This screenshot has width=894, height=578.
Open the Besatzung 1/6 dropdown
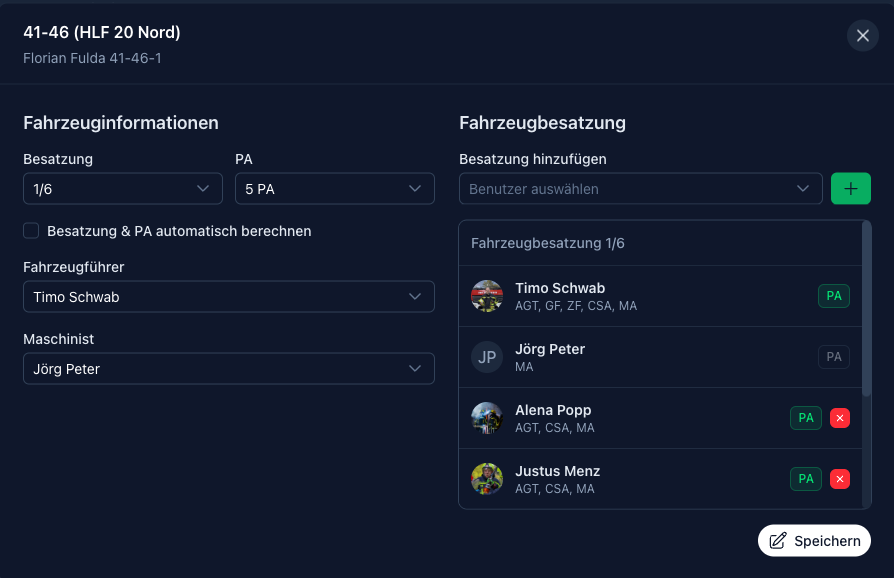(x=122, y=189)
